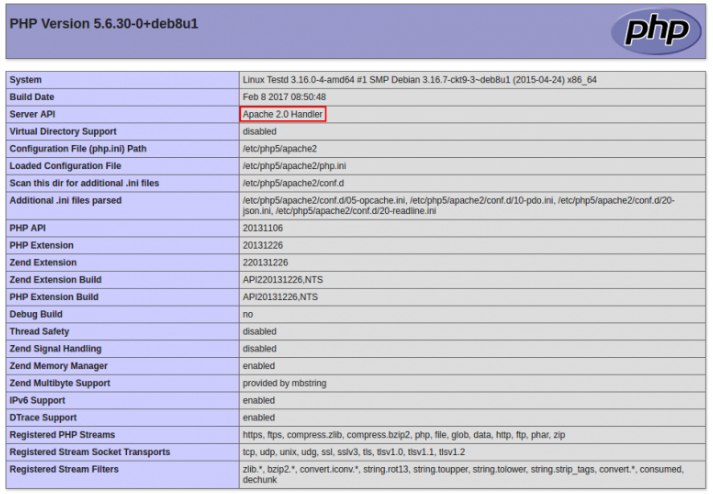713x494 pixels.
Task: Click the provided by mbstring value
Action: click(x=285, y=383)
